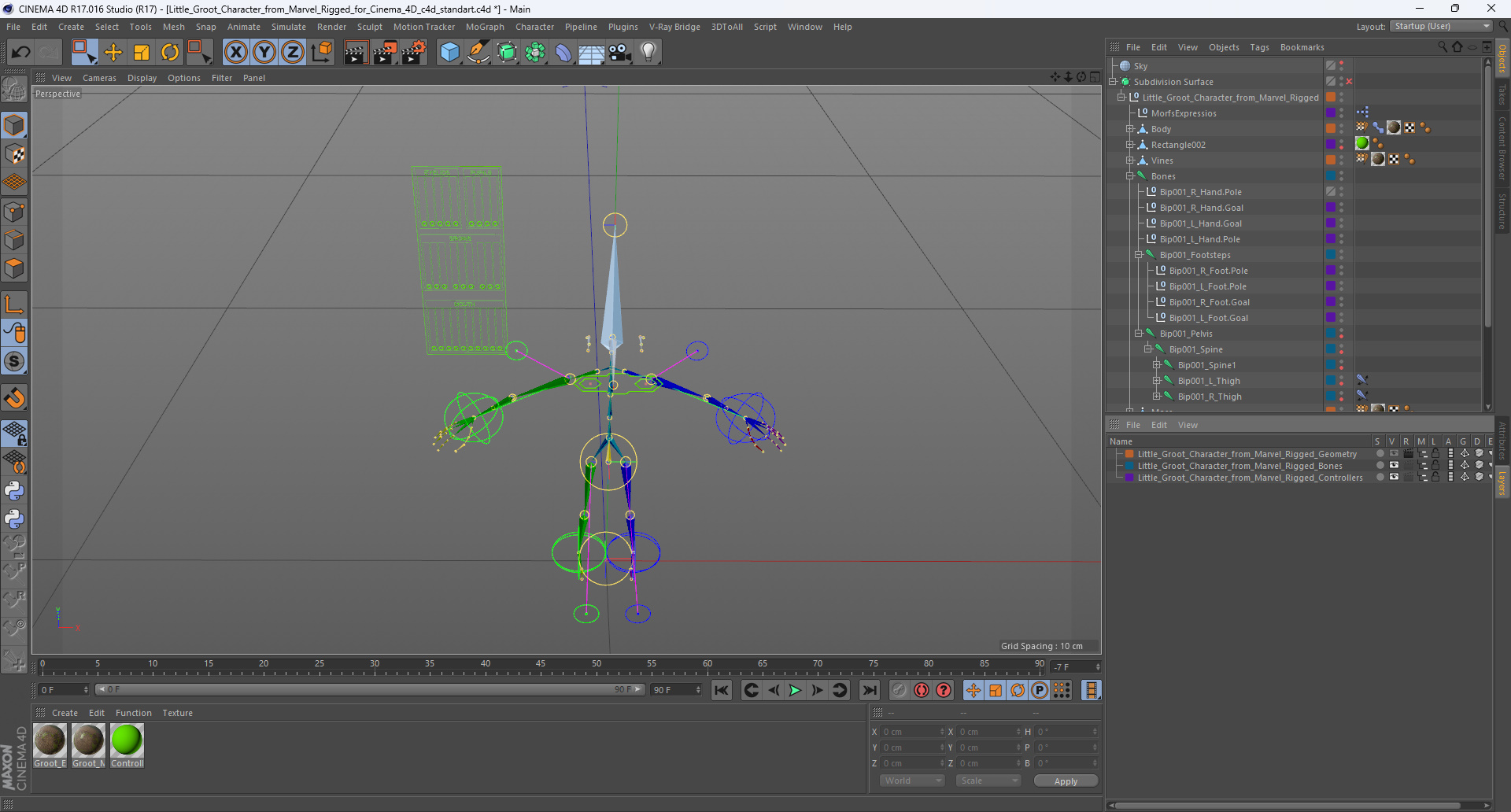This screenshot has height=812, width=1511.
Task: Toggle Bones layer view visibility
Action: [x=1394, y=466]
